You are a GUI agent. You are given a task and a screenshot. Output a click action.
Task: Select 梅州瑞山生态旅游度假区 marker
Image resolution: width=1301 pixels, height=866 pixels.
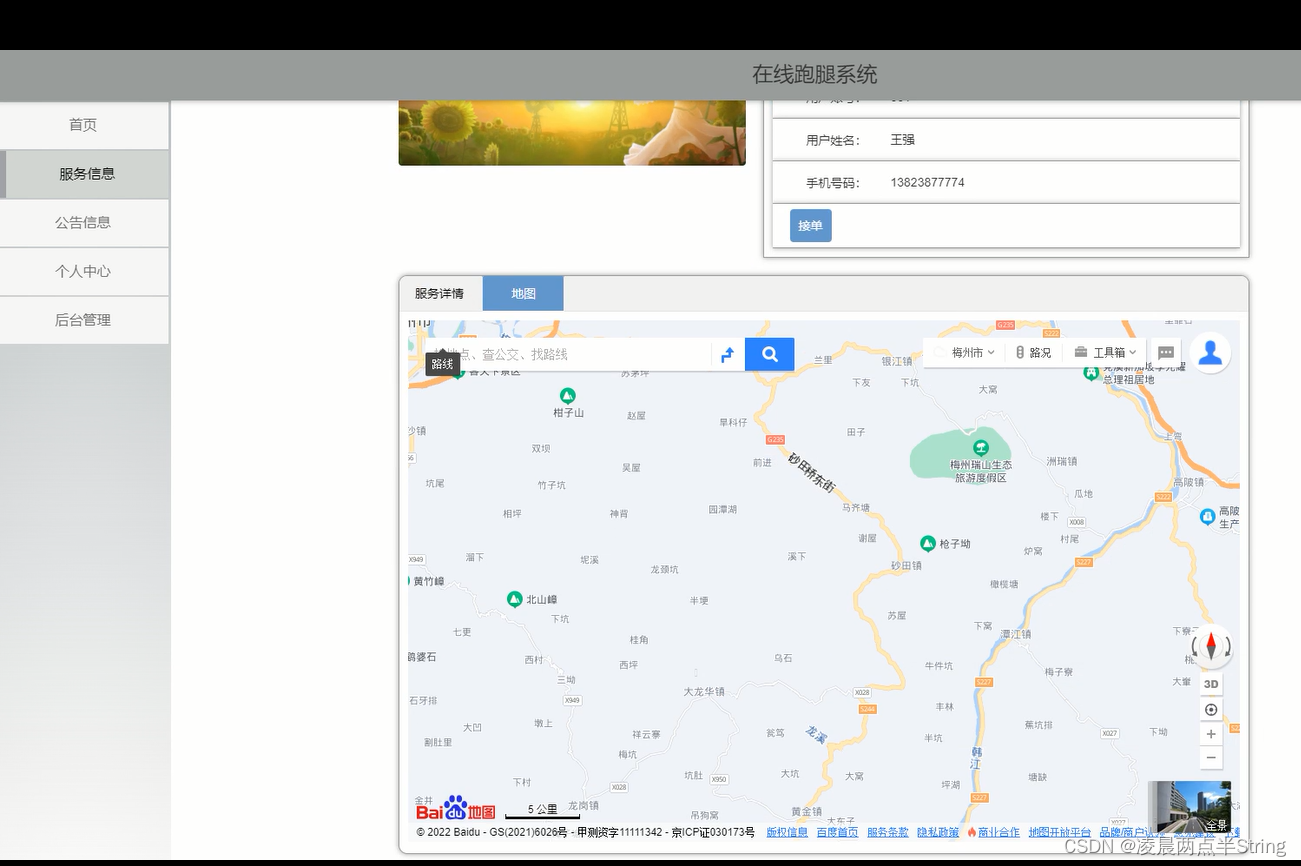point(980,447)
